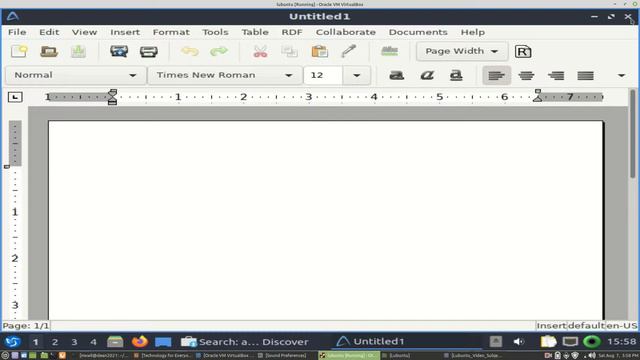
Task: Open the Table menu
Action: 255,32
